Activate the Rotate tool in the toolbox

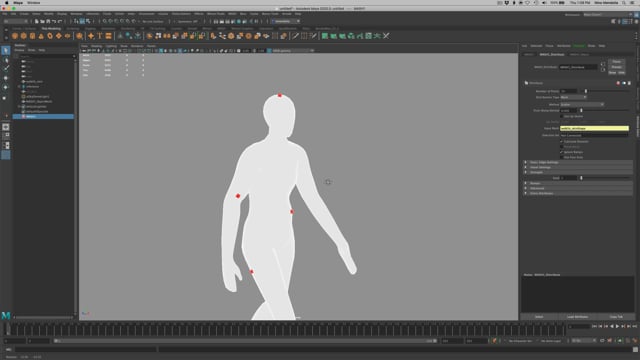[x=6, y=87]
